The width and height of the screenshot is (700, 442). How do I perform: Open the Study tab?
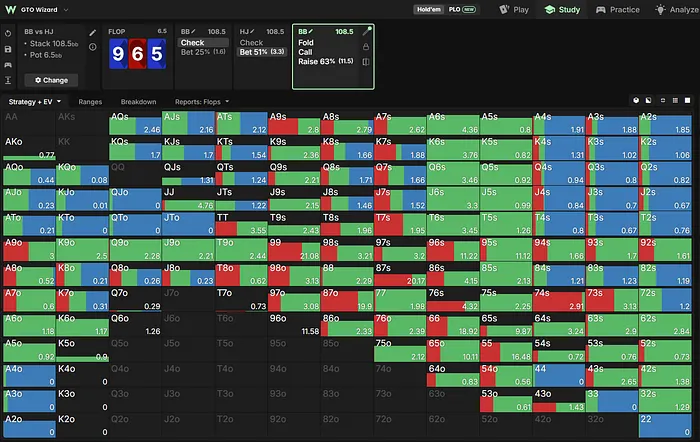(562, 9)
